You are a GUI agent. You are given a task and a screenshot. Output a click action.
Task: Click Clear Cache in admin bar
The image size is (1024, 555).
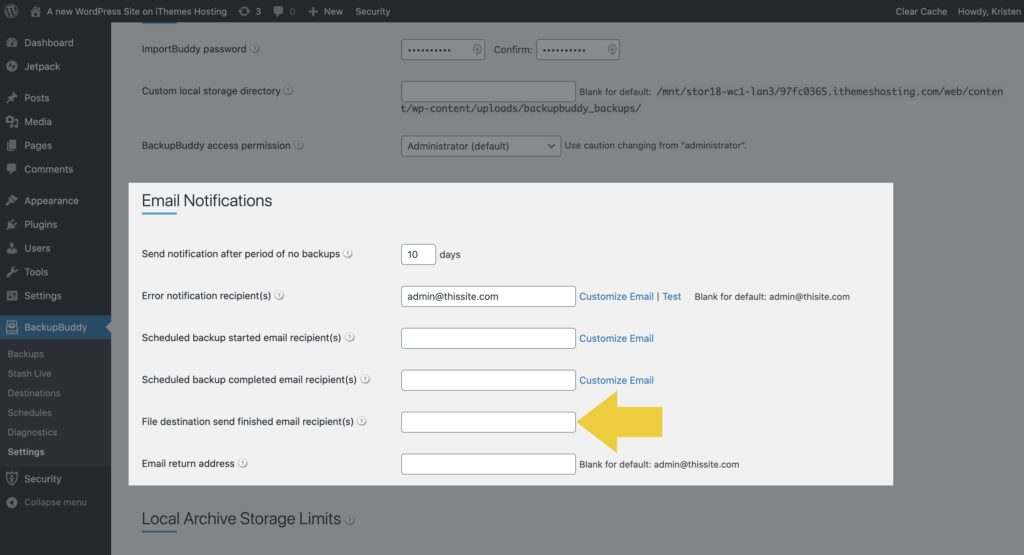(921, 11)
